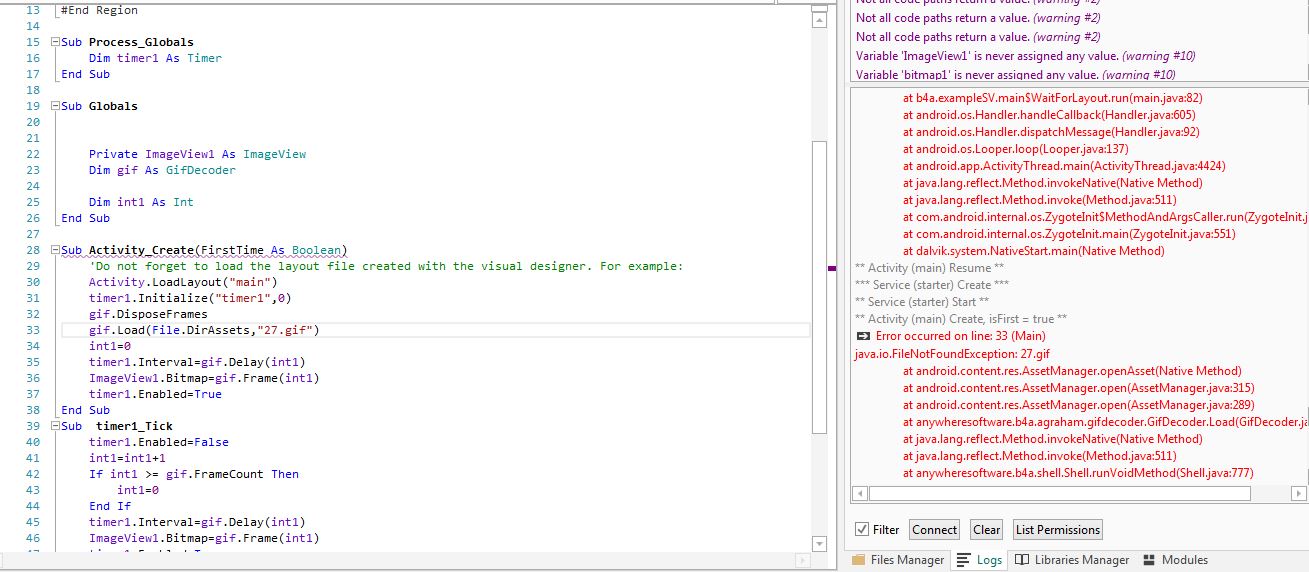The width and height of the screenshot is (1309, 572).
Task: Collapse the Sub timer1_Tick block
Action: pyautogui.click(x=55, y=426)
